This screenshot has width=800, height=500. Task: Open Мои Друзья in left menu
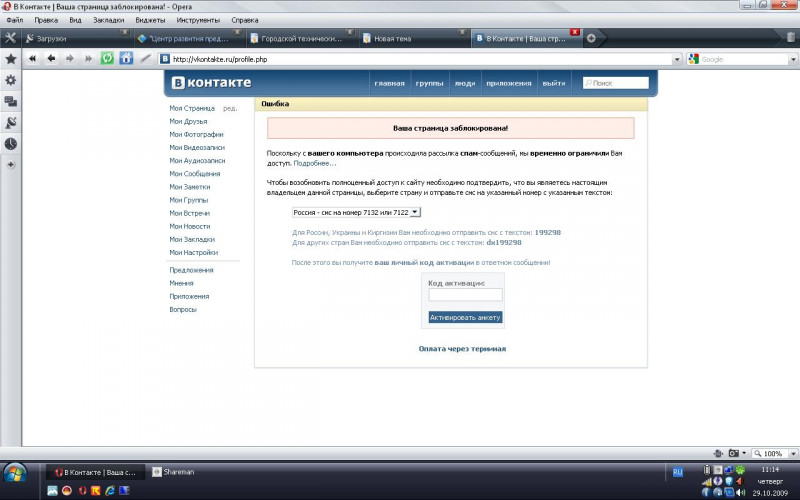(188, 121)
